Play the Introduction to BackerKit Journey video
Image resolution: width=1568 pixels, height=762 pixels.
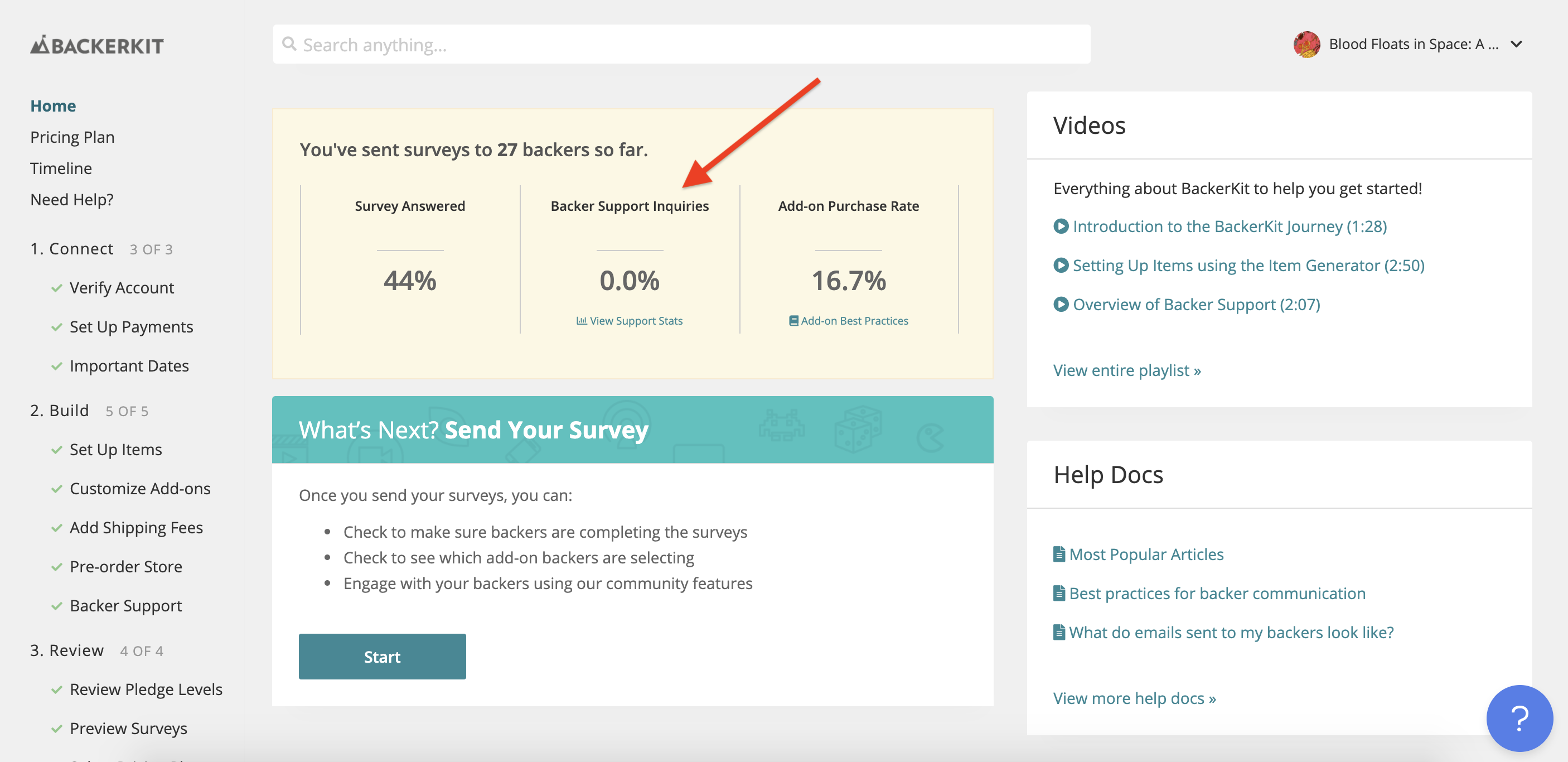(1229, 226)
